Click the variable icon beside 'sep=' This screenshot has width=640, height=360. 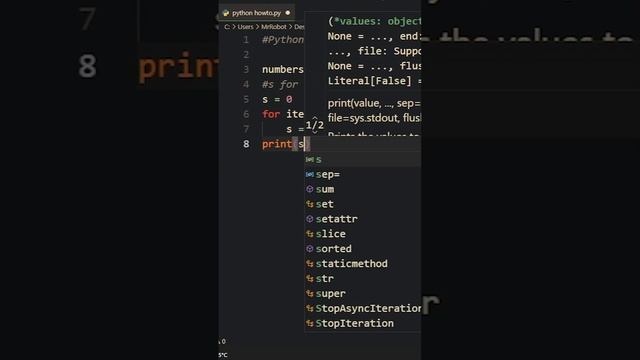pos(310,174)
